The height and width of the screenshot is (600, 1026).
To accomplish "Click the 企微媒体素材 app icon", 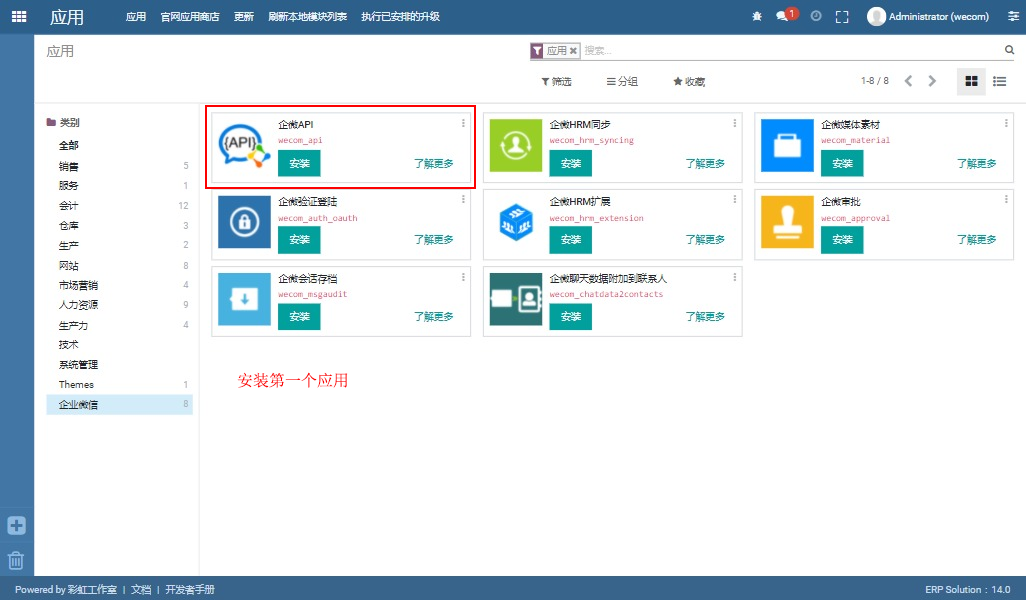I will (787, 146).
